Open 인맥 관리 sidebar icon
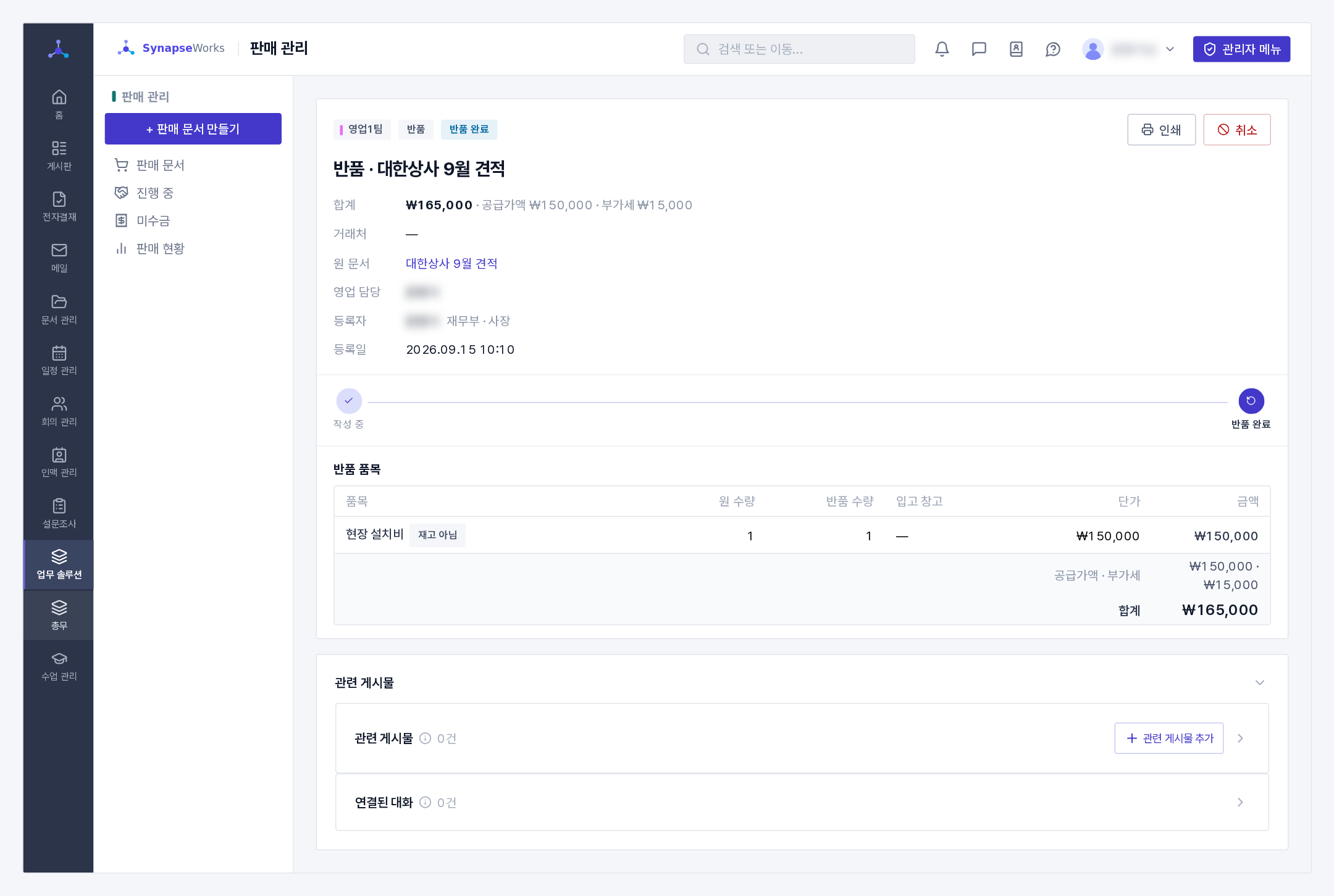 59,462
